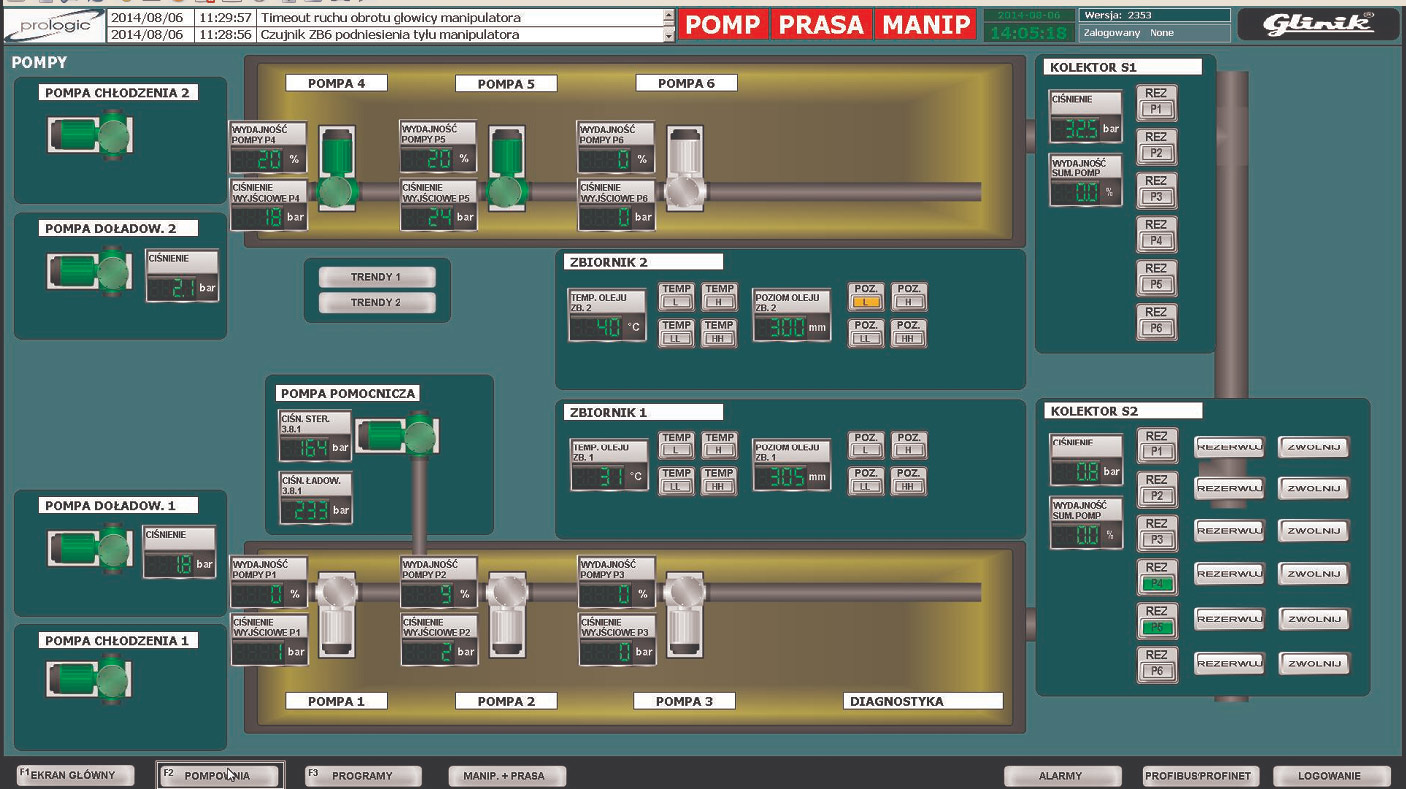Click the Pompa Chłodzenia 2 pump icon

point(91,135)
